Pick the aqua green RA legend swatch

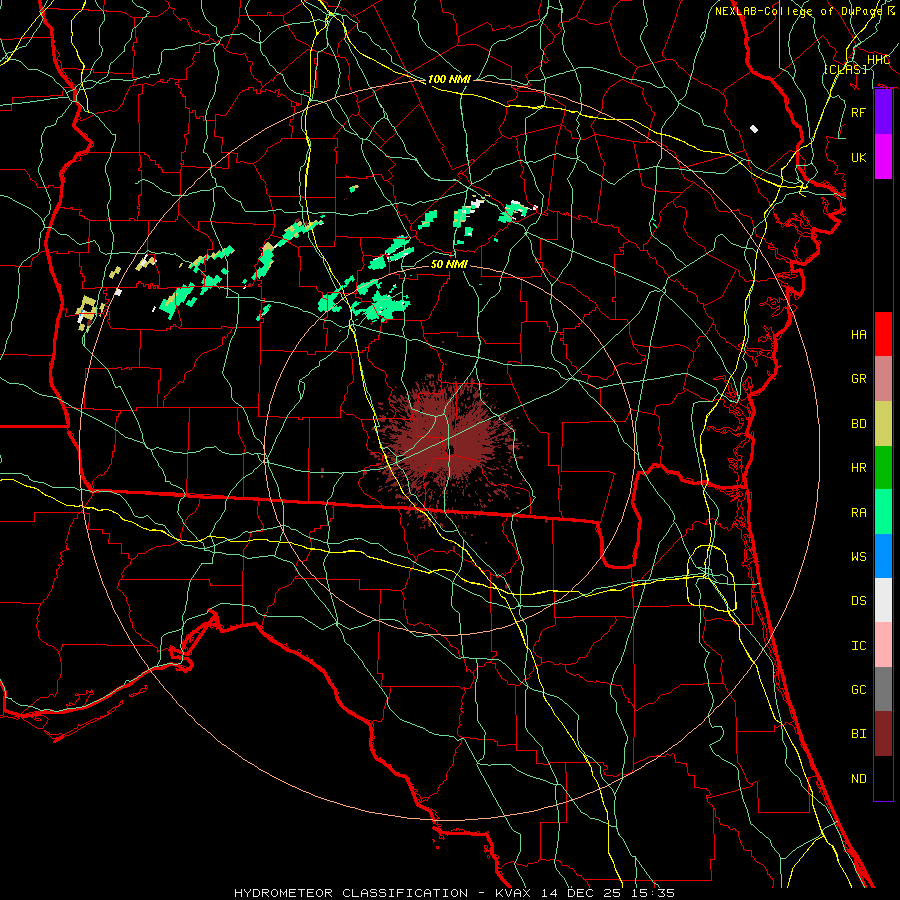coord(883,511)
